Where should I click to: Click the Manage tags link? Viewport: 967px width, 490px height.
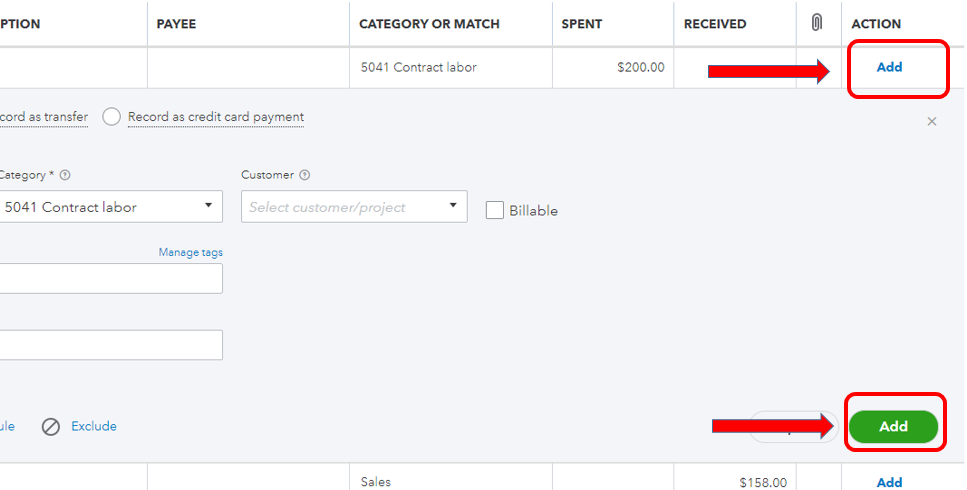point(190,253)
